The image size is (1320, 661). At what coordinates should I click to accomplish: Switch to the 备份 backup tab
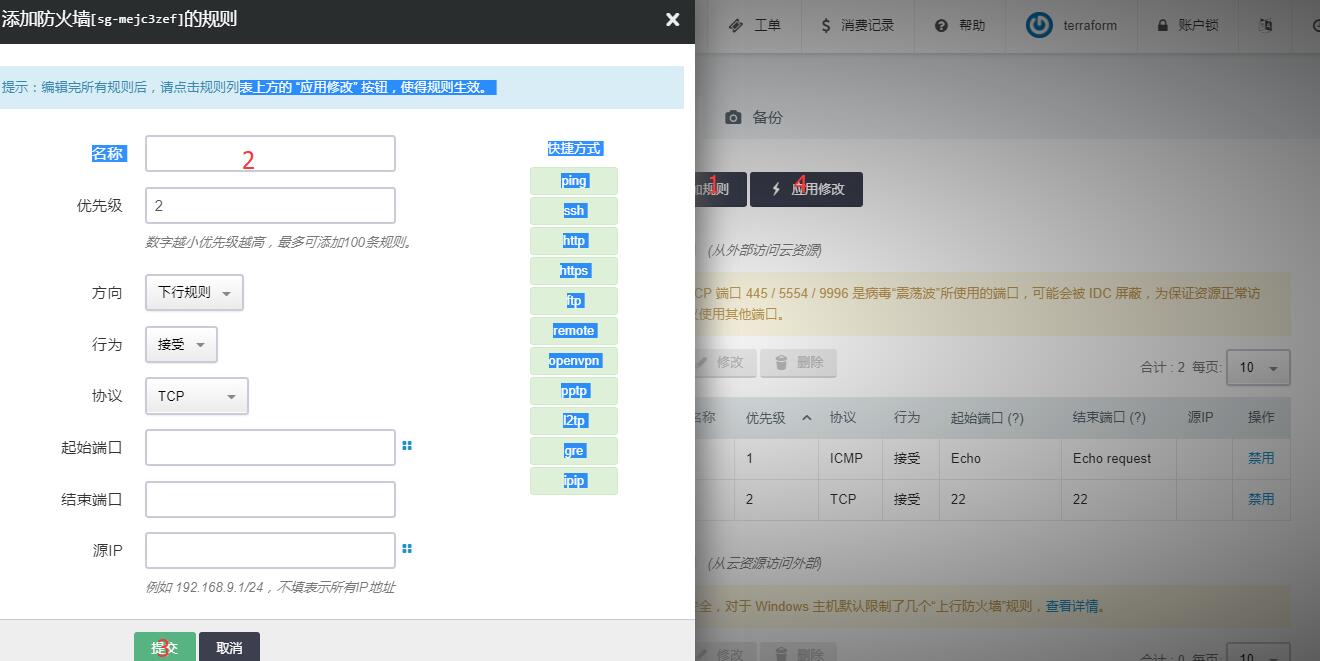tap(754, 118)
